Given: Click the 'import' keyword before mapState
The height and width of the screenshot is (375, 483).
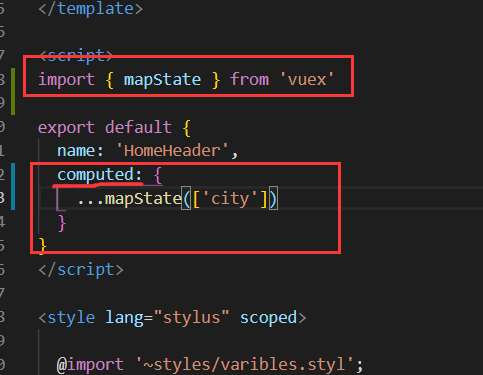Looking at the screenshot, I should click(x=66, y=80).
